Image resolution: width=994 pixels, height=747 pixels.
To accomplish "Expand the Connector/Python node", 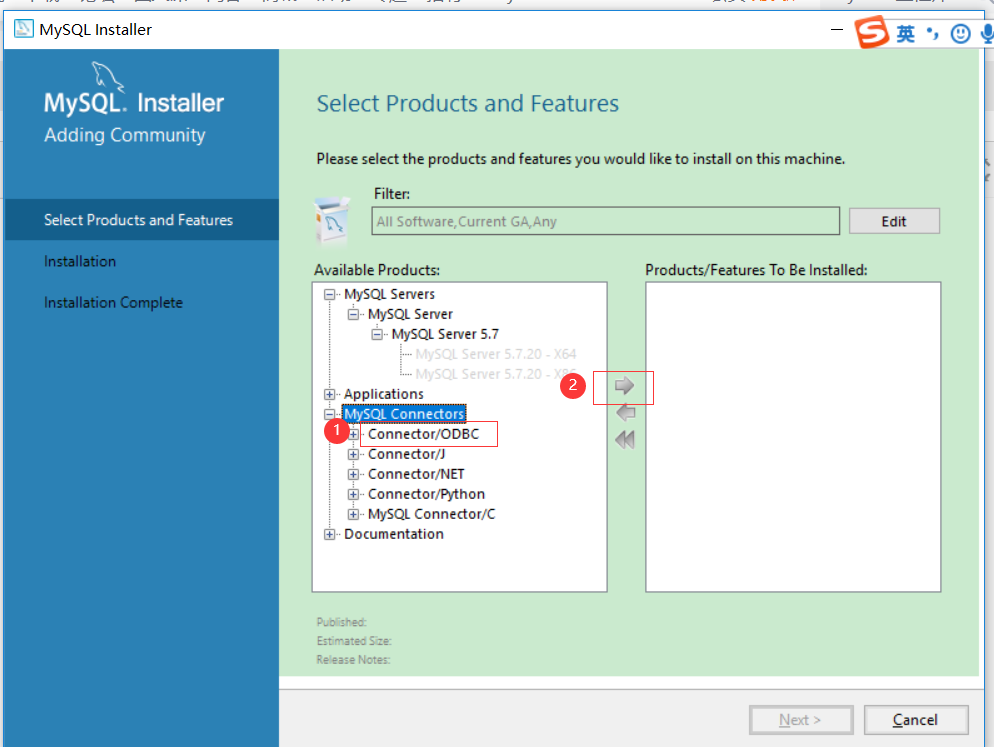I will pos(353,495).
